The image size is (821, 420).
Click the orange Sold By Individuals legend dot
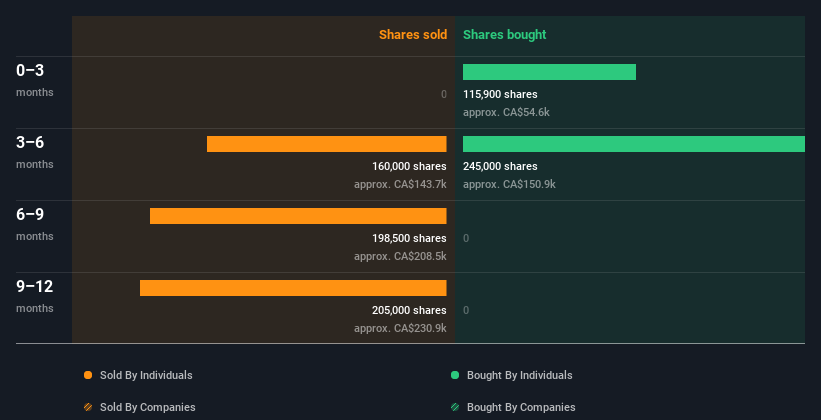point(88,375)
